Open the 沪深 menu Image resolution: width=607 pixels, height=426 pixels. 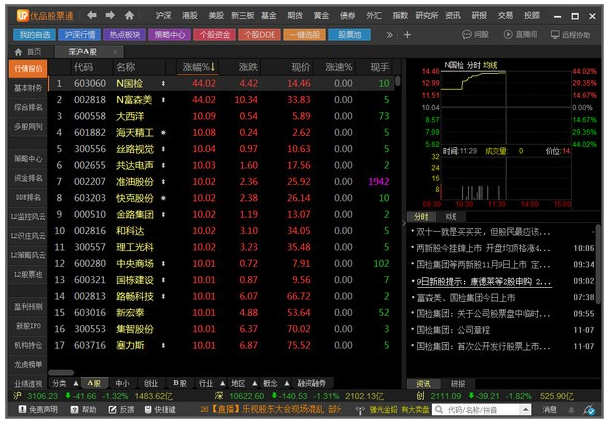click(x=163, y=15)
